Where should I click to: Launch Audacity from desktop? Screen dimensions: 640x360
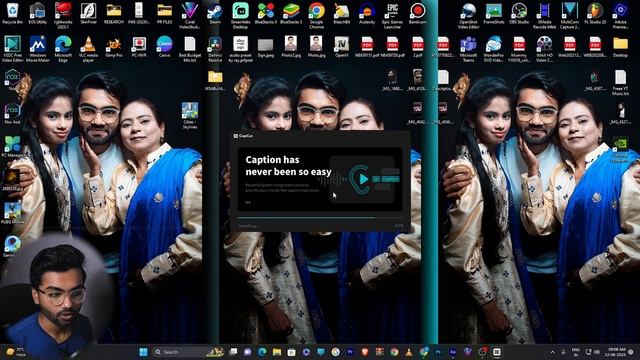click(367, 13)
